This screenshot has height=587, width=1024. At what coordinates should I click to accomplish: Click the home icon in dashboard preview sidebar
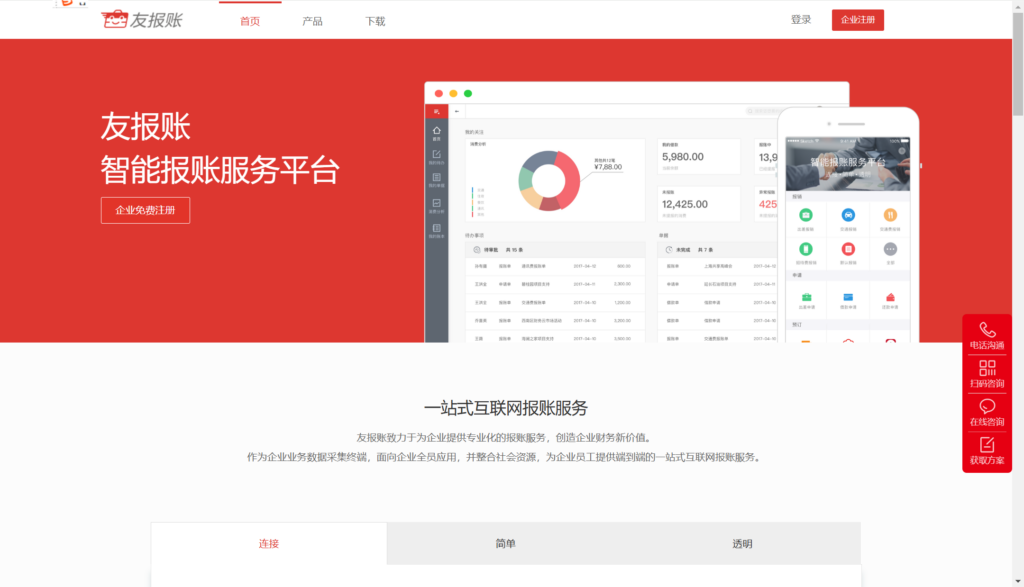point(436,131)
